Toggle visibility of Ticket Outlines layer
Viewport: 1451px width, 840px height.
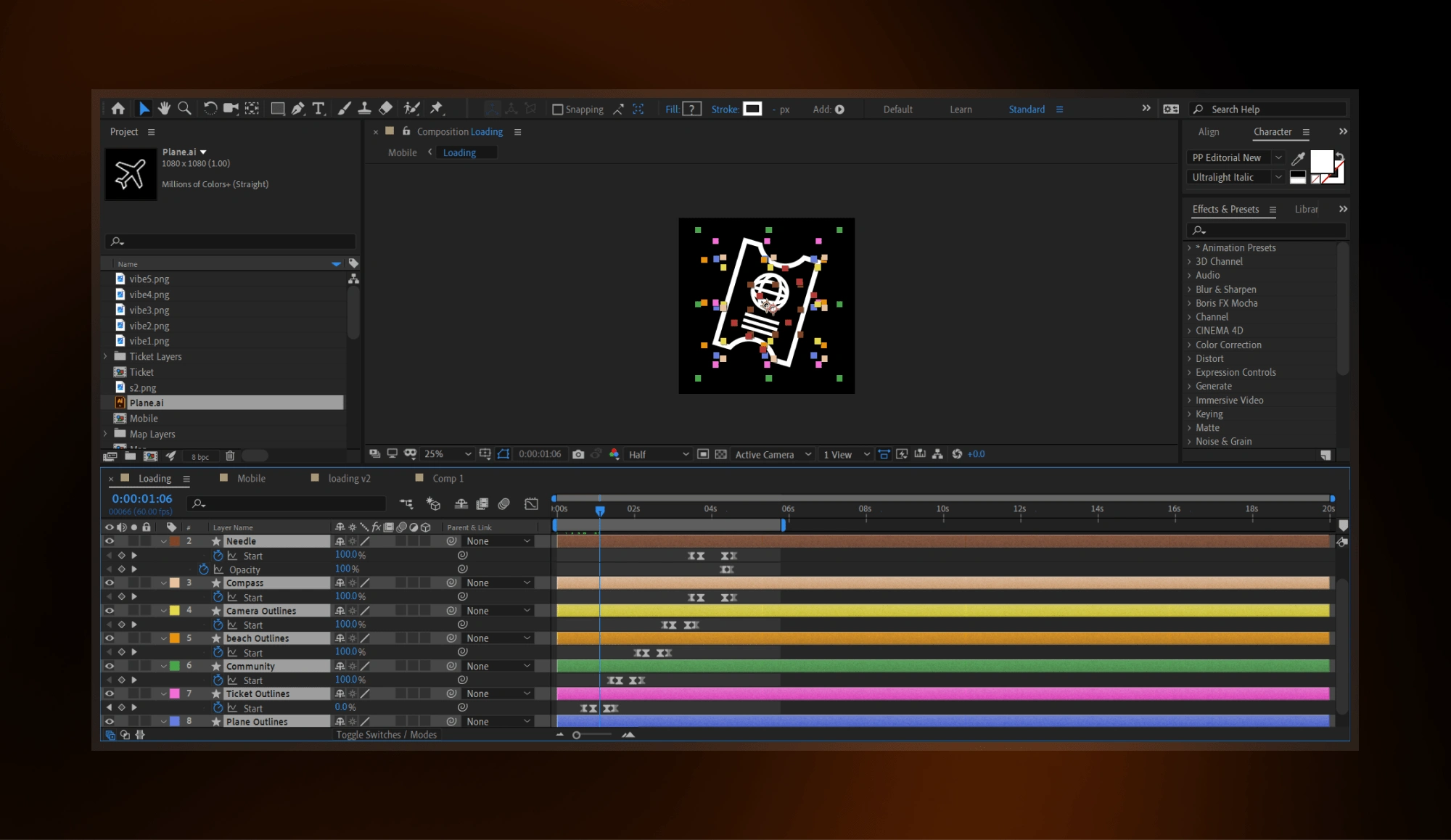[110, 693]
